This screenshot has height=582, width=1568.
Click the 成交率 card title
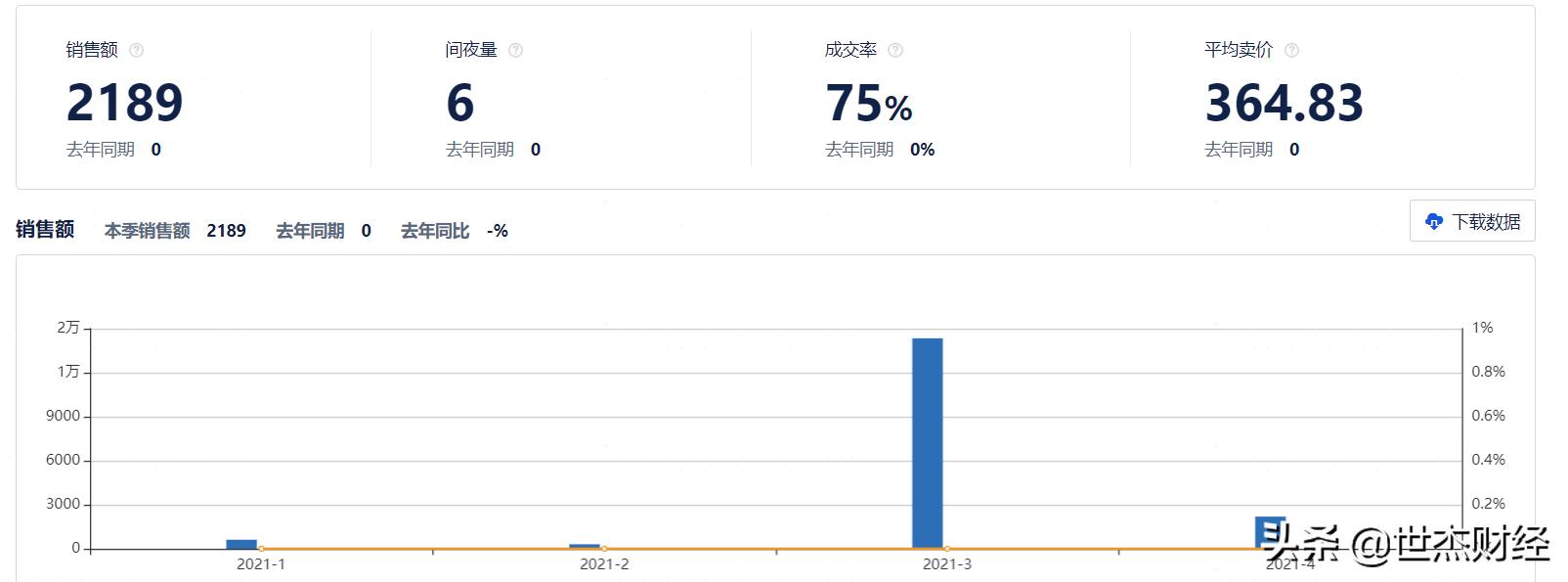[x=850, y=50]
